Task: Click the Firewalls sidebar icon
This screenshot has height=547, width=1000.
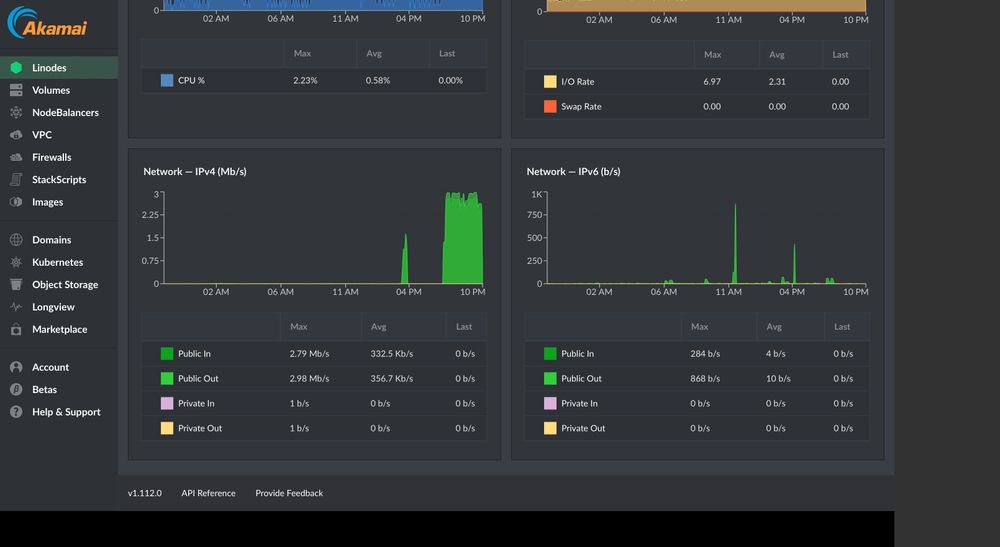Action: (17, 157)
